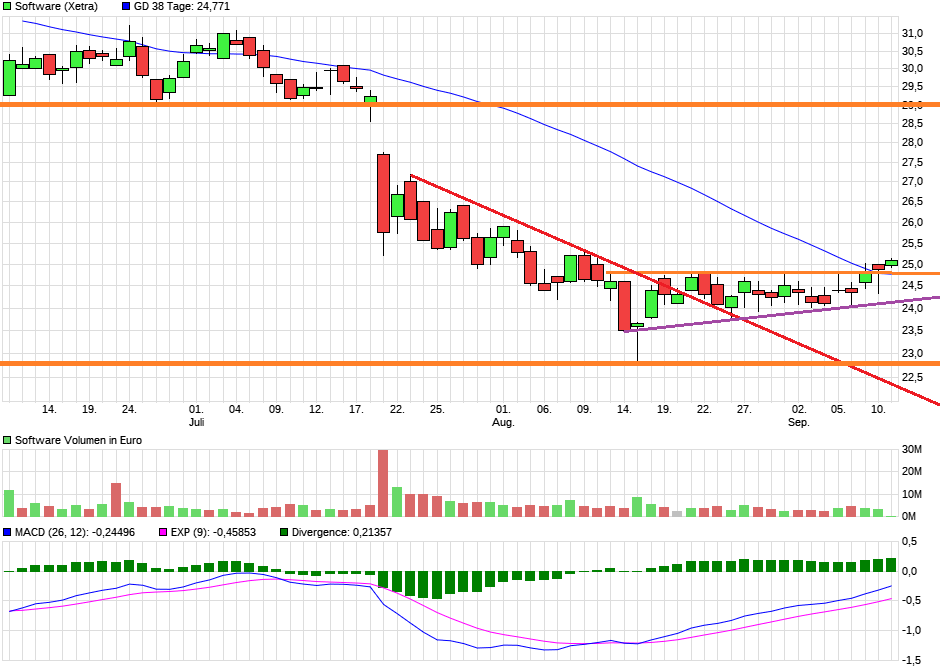Click the blue MACD legend square
Screen dimensions: 940x670
click(x=8, y=532)
